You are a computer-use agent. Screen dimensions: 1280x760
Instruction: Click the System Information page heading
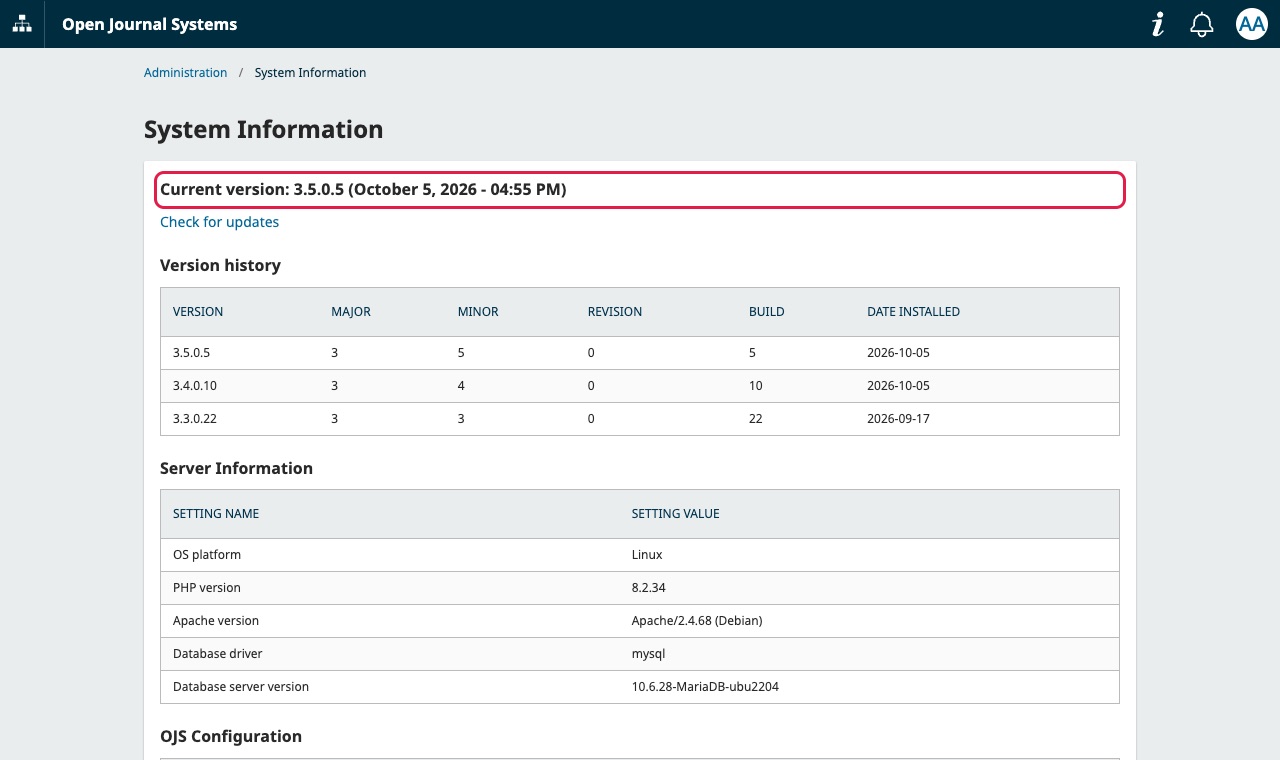point(263,130)
